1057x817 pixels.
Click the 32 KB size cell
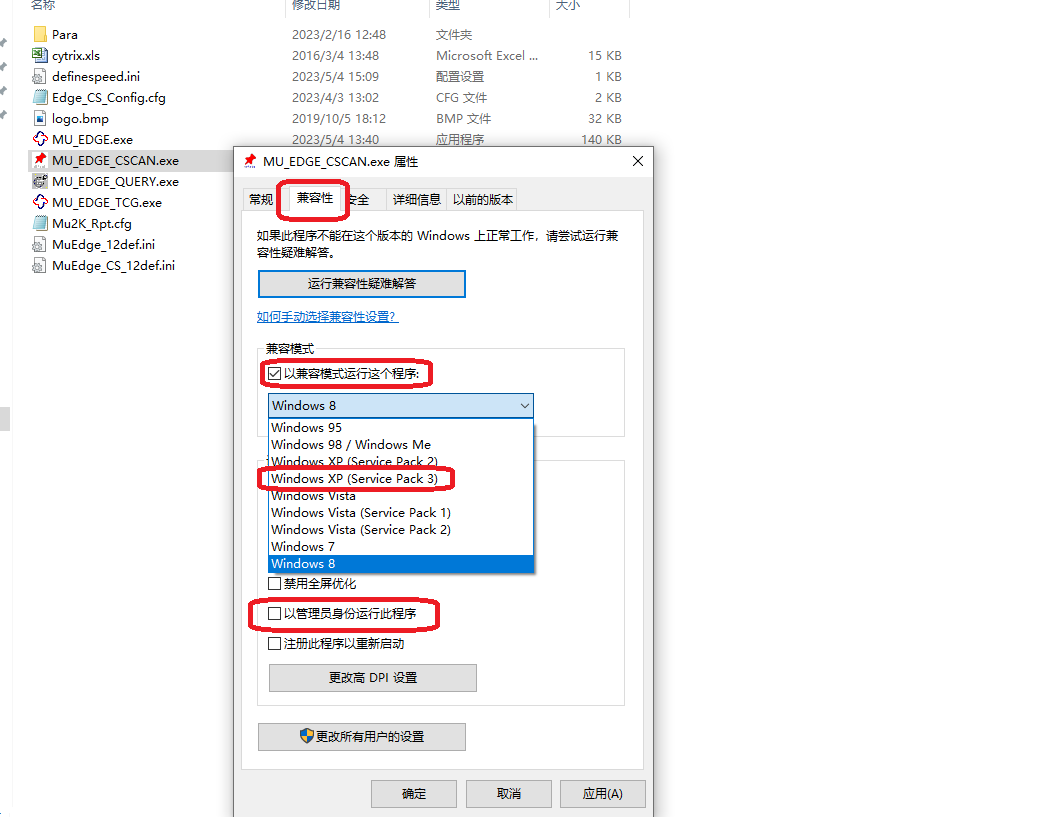pyautogui.click(x=605, y=119)
